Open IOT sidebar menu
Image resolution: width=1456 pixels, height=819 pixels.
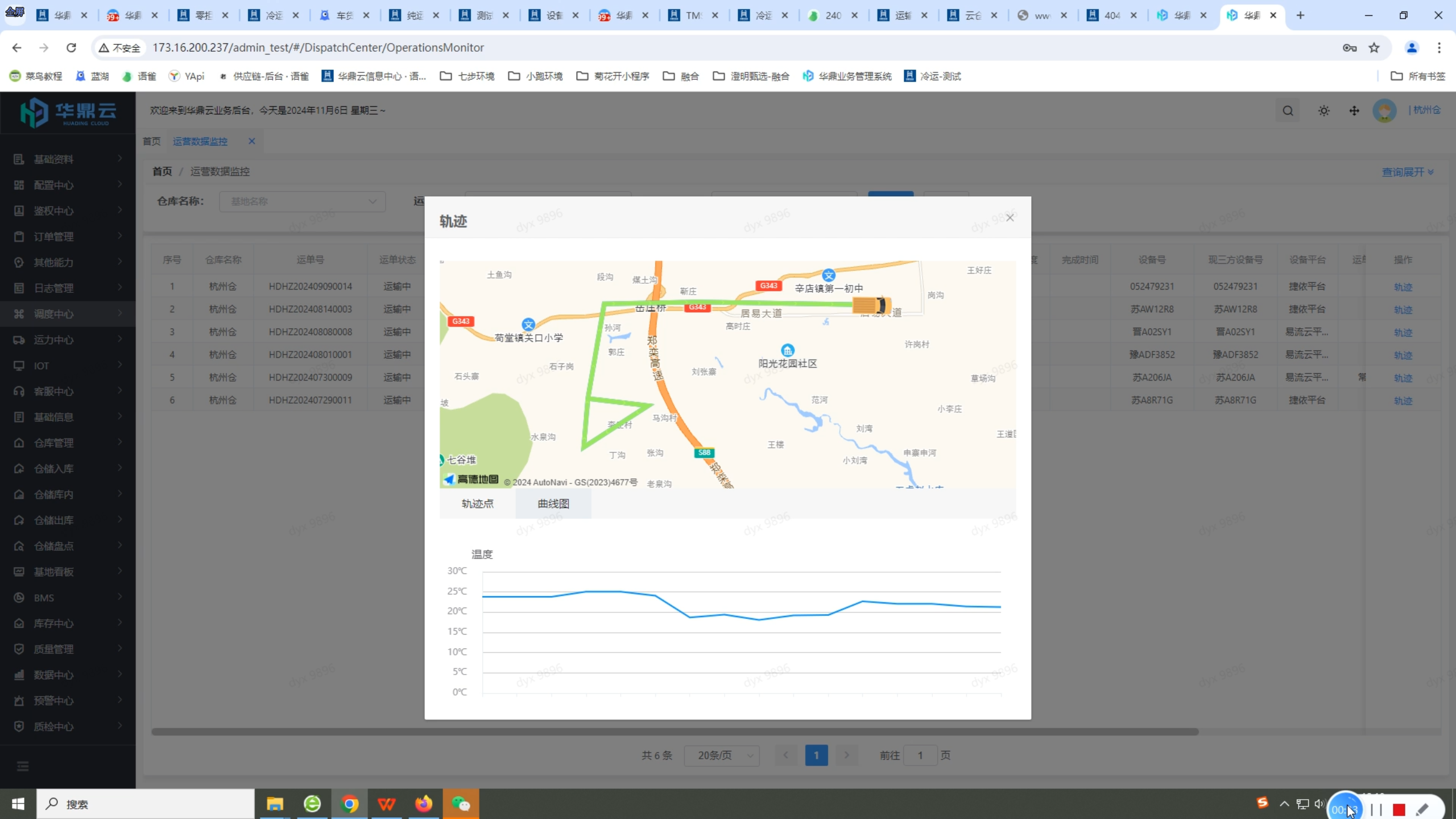[x=68, y=366]
